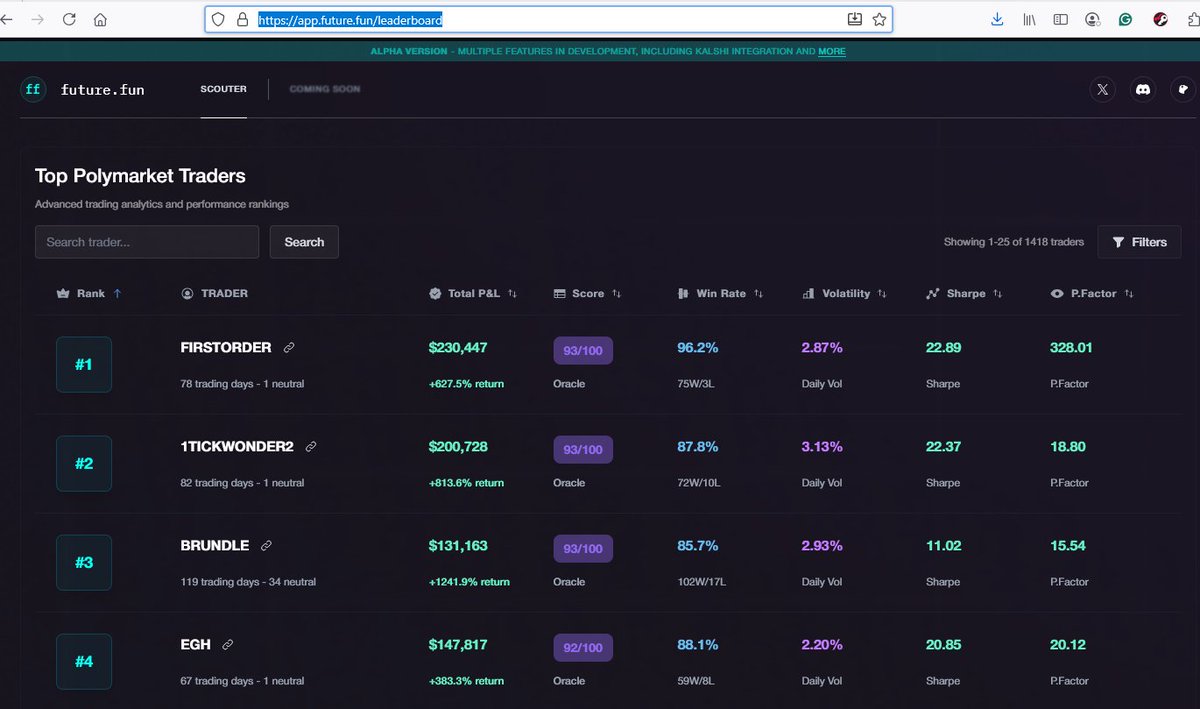
Task: Click link icon beside BRUNDLE
Action: coord(266,546)
